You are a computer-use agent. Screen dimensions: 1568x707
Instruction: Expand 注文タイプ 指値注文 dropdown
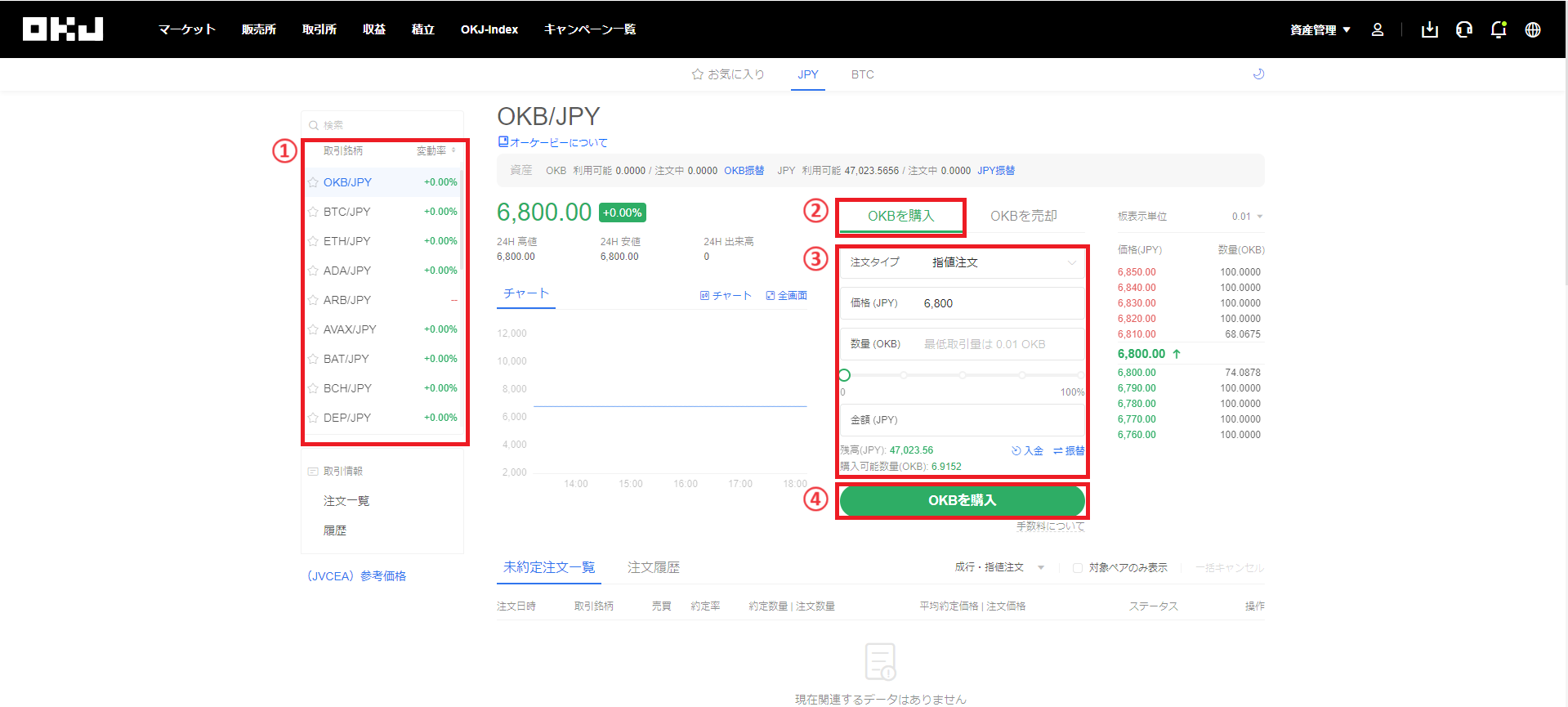(963, 262)
